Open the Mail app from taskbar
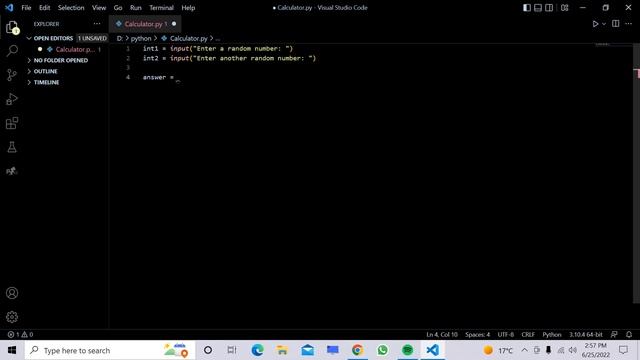 pos(307,350)
